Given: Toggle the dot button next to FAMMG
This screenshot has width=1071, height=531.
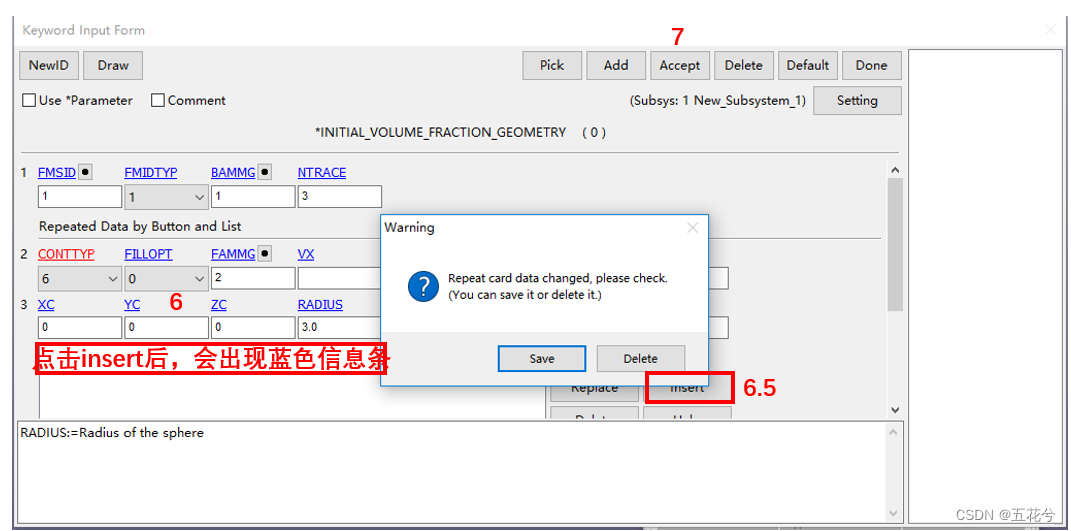Looking at the screenshot, I should (265, 254).
